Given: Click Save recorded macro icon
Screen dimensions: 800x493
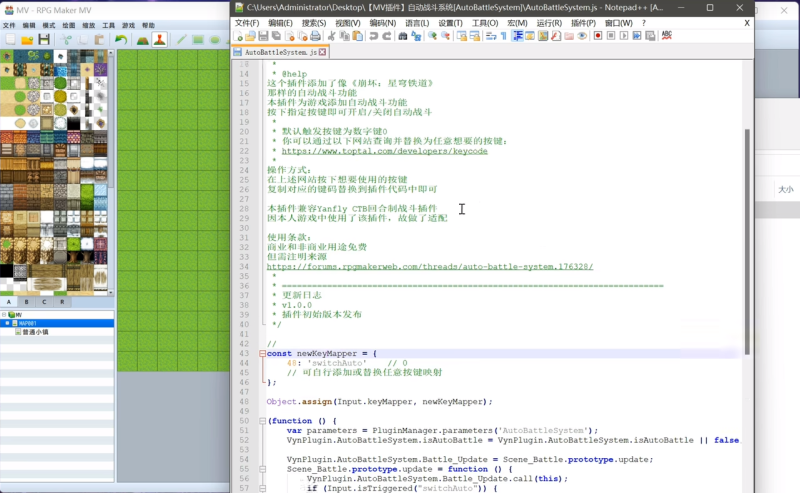Looking at the screenshot, I should [x=650, y=36].
